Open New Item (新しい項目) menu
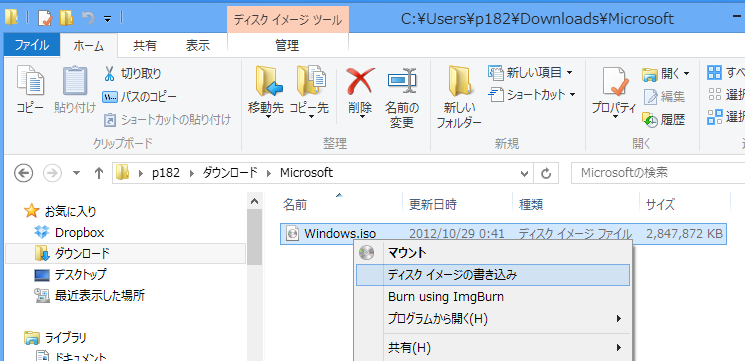Viewport: 745px width, 361px height. click(x=531, y=73)
